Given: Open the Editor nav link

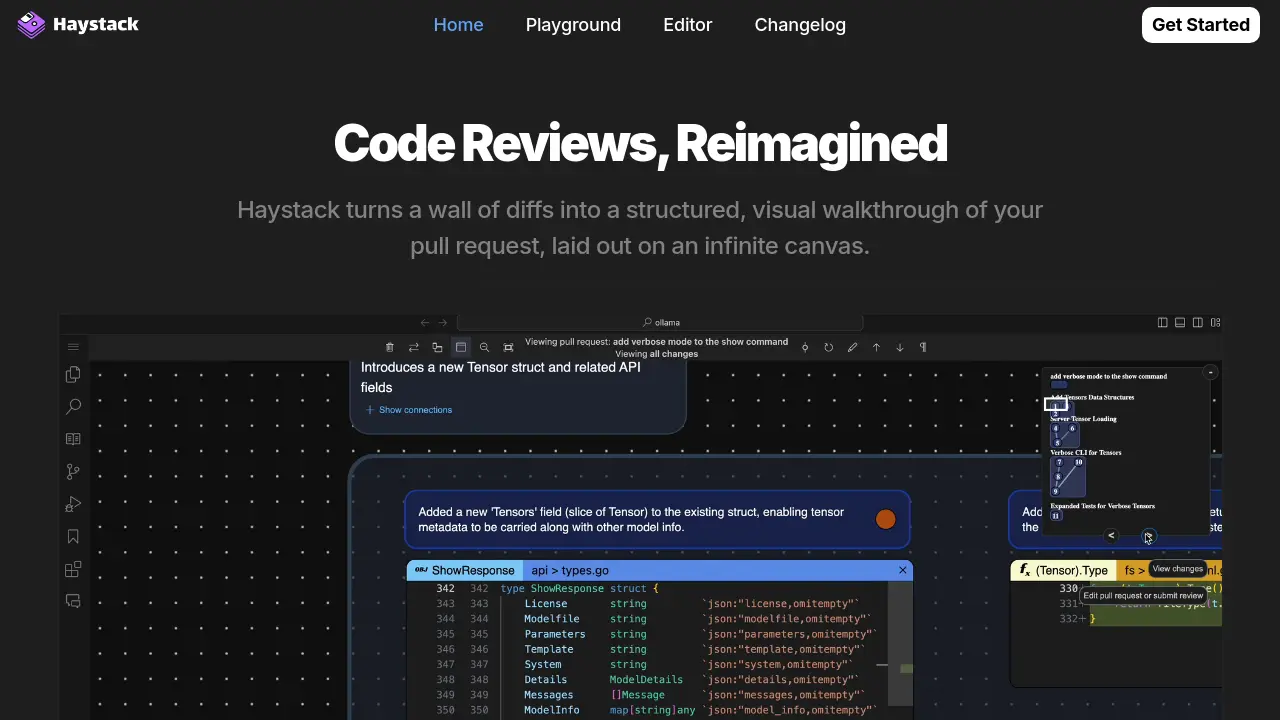Looking at the screenshot, I should (x=688, y=25).
